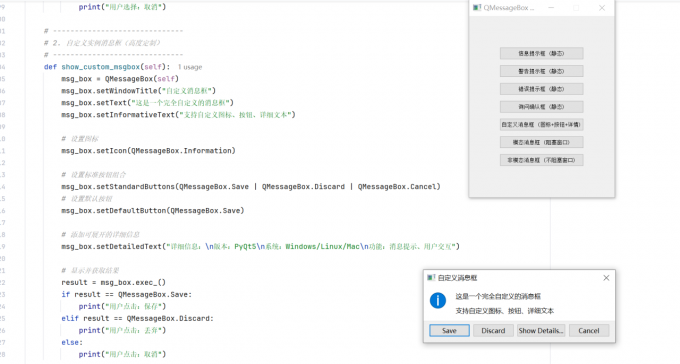The image size is (680, 364).
Task: Click the setDetailedText code line
Action: point(260,246)
